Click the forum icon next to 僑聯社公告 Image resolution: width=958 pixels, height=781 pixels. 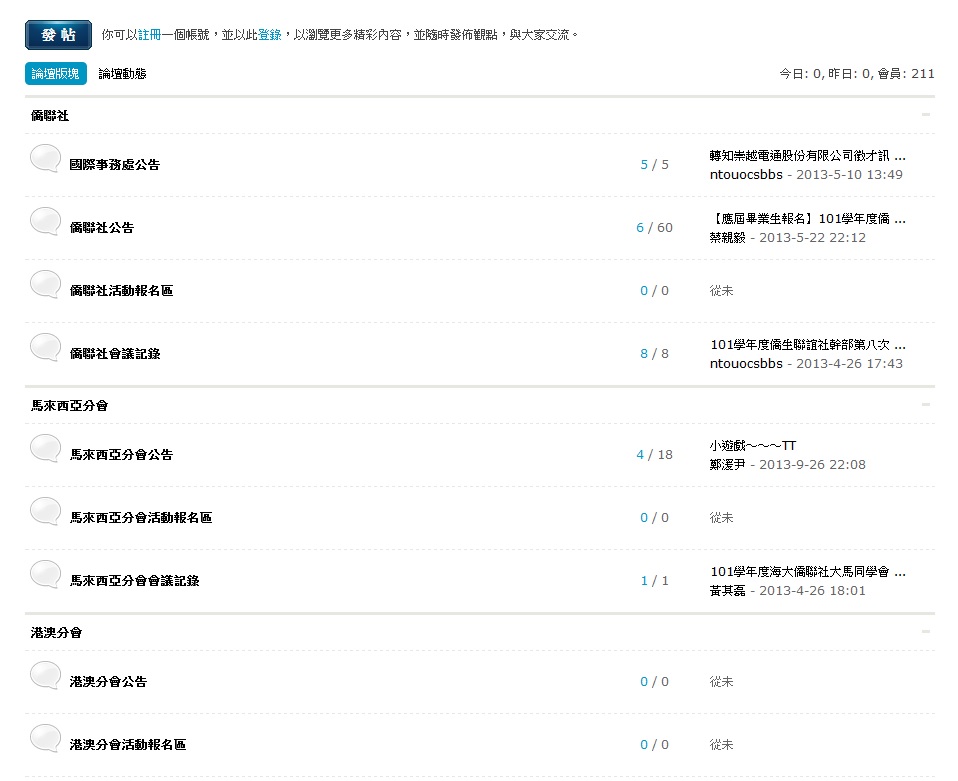pos(46,223)
